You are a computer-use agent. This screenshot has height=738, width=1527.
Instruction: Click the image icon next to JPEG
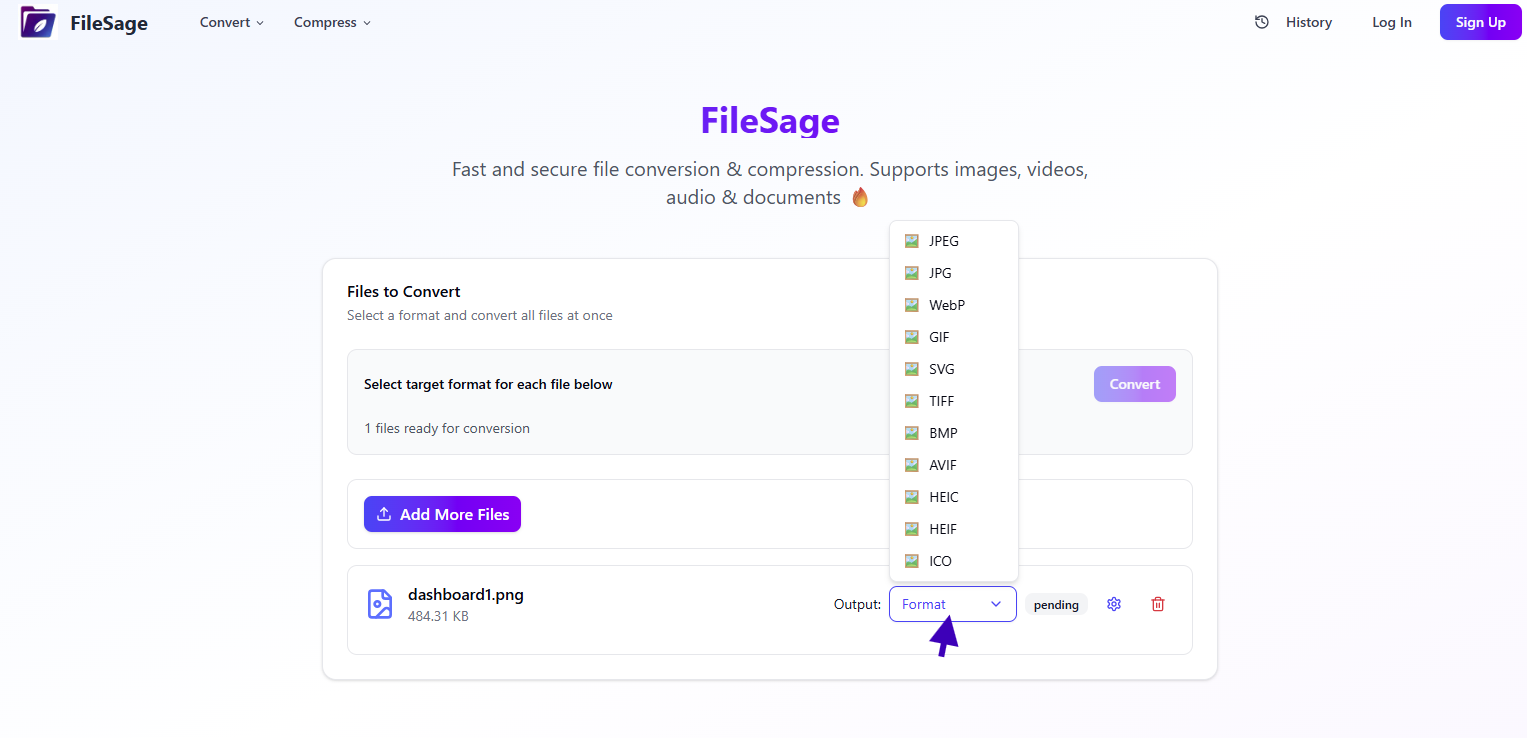click(x=911, y=241)
